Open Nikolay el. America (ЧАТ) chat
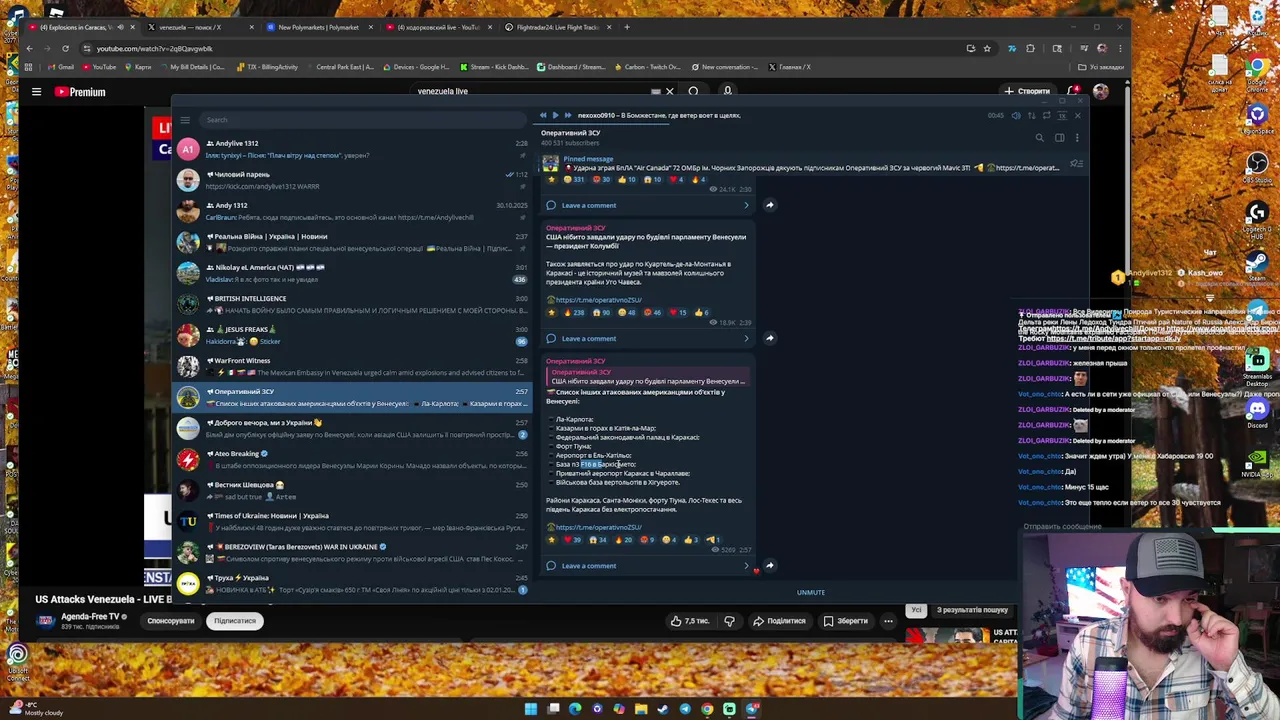 [x=350, y=273]
